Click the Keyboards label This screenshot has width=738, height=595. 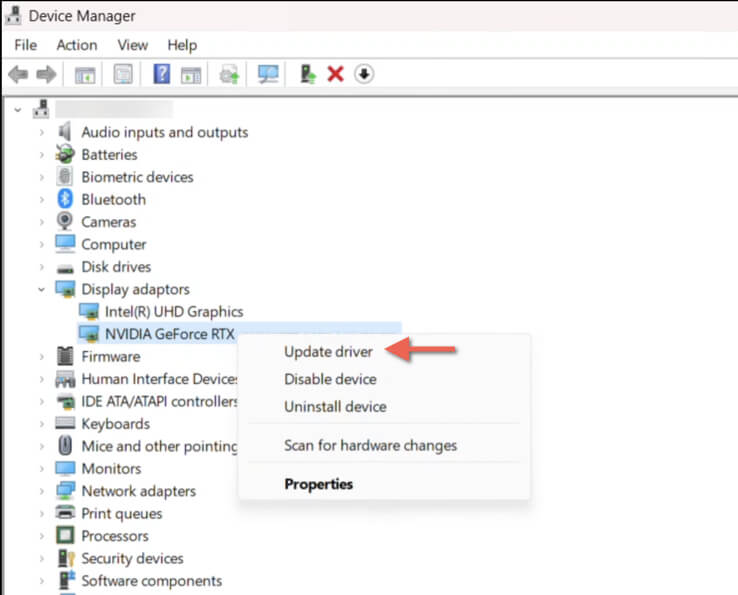116,423
